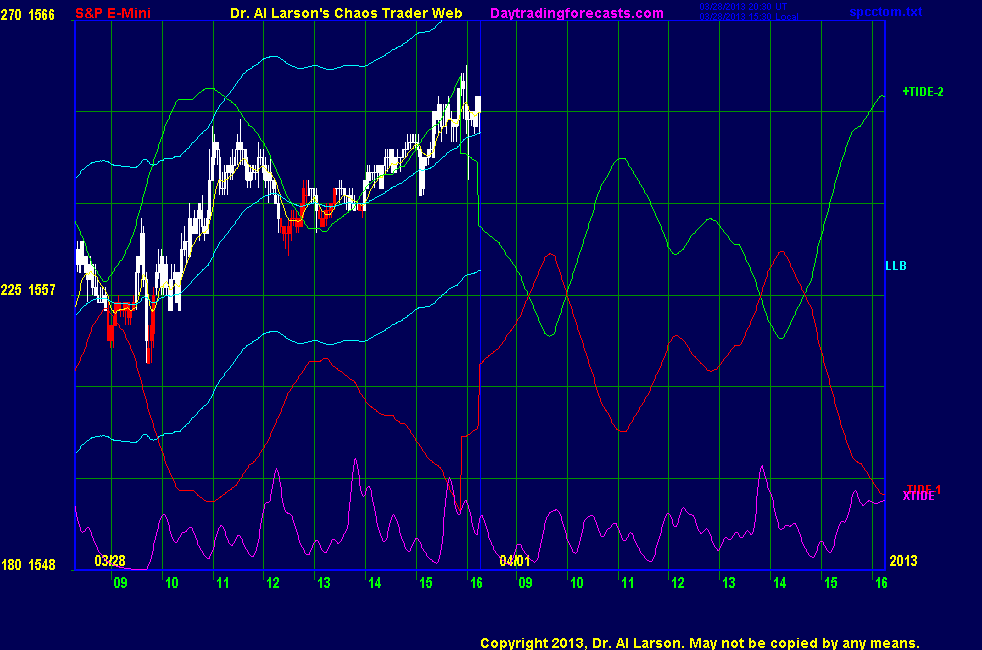Click the 180 1548 price axis label
Screen dimensions: 982x650
coord(28,565)
